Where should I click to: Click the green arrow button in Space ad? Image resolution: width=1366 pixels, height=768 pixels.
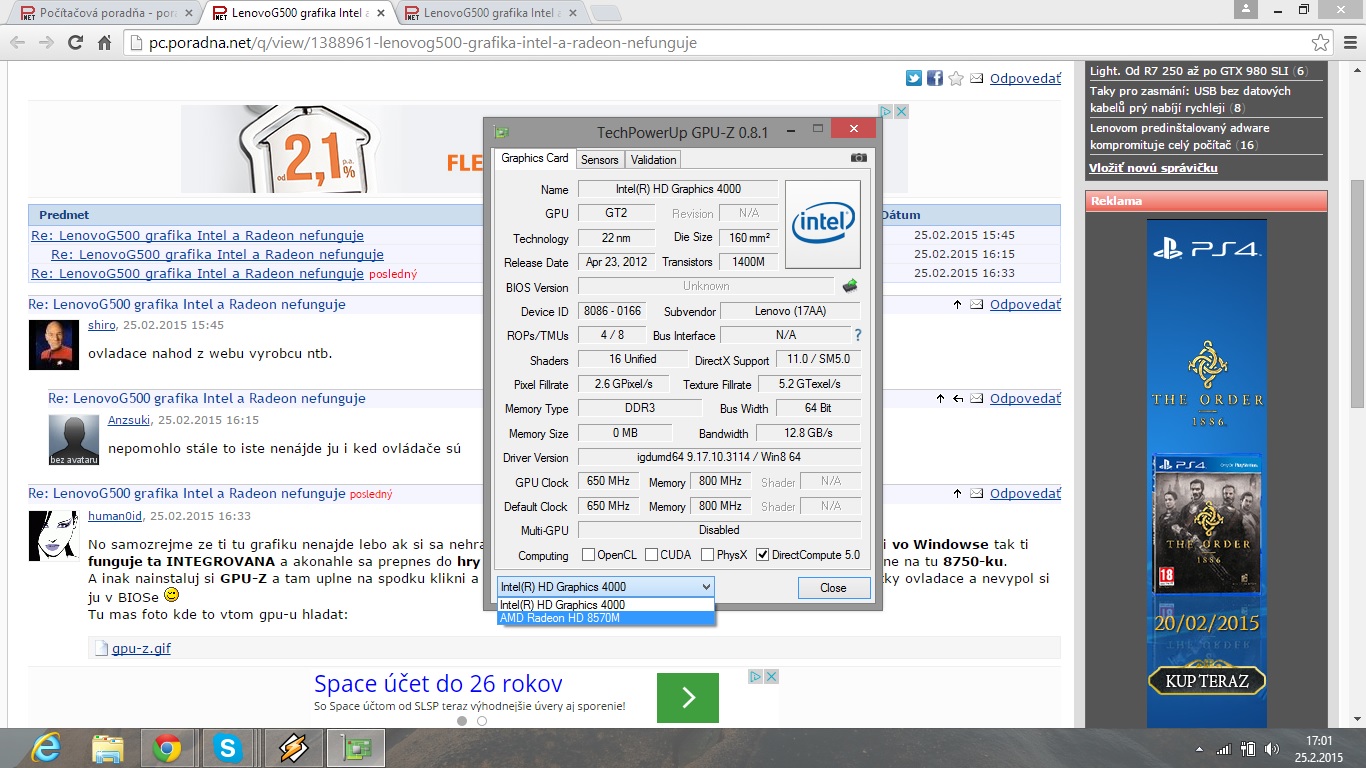tap(687, 697)
